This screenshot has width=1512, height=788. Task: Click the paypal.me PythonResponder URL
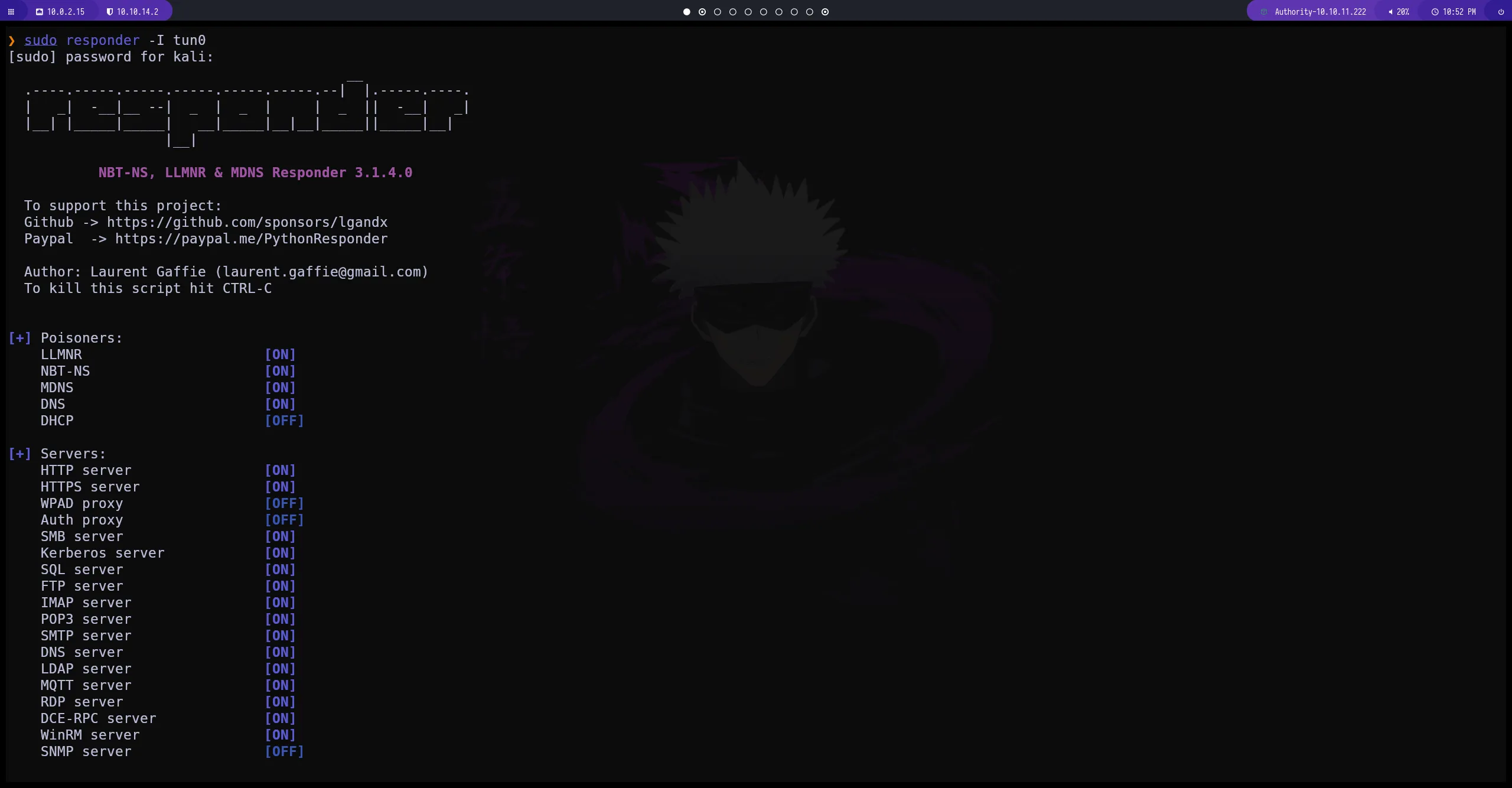251,239
